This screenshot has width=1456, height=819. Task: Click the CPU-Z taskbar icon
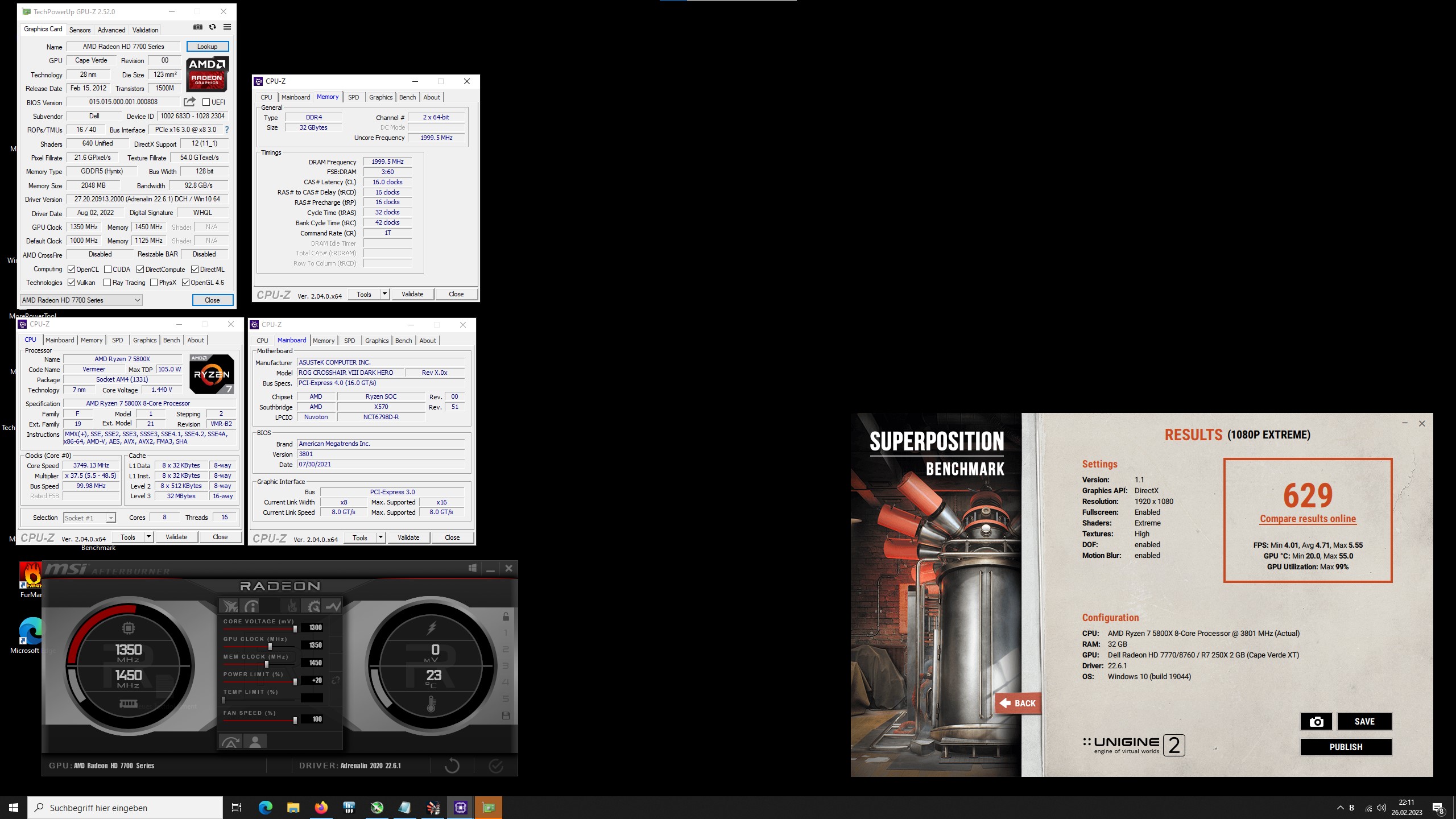pyautogui.click(x=461, y=807)
